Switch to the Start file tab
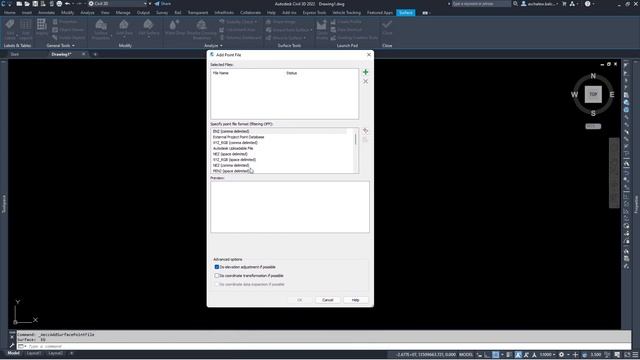 point(15,54)
